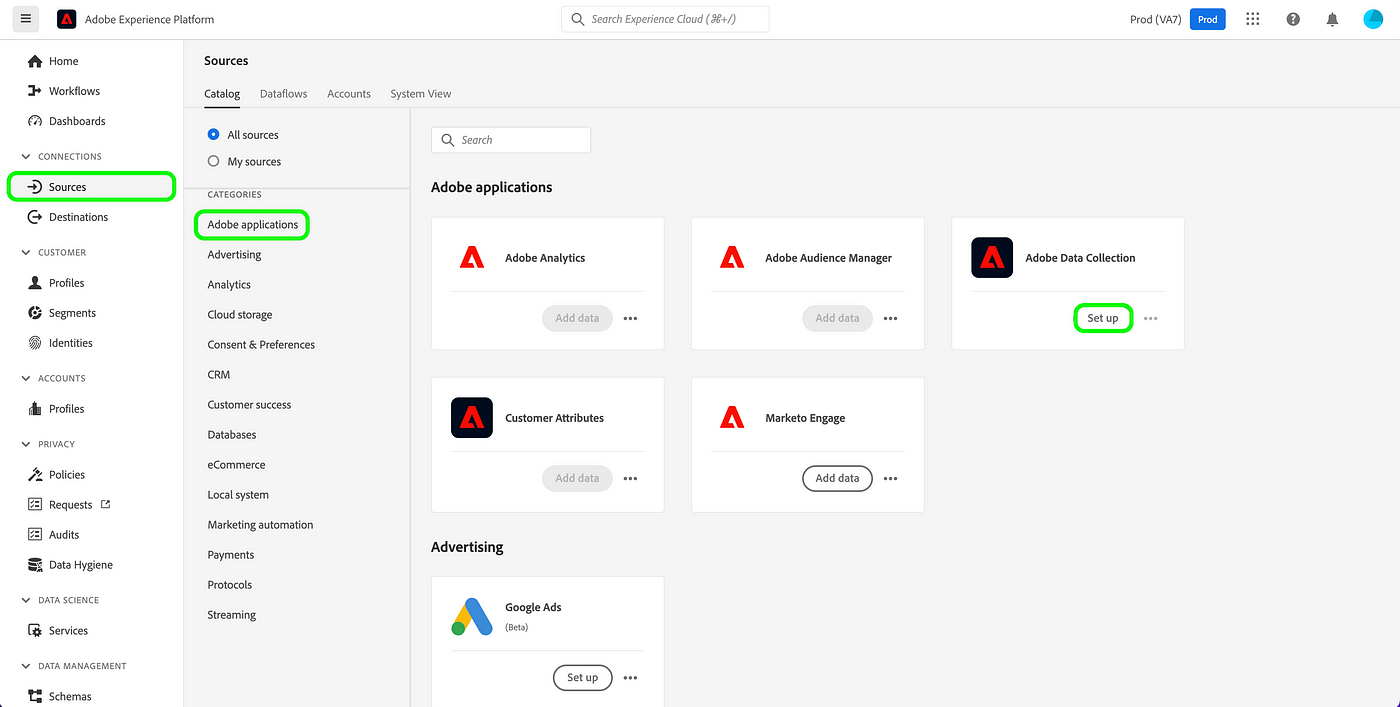Click the Services icon in sidebar
The image size is (1400, 707).
(x=36, y=631)
